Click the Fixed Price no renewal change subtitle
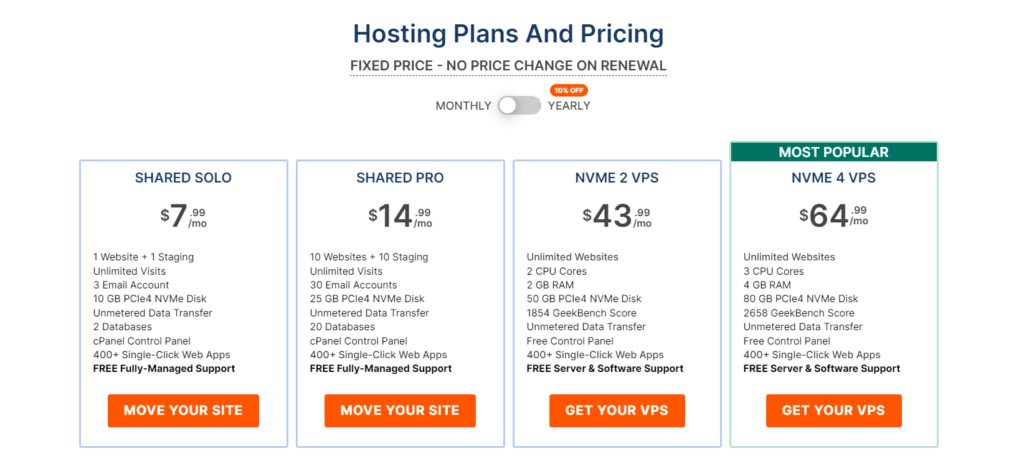This screenshot has width=1024, height=461. (x=508, y=66)
